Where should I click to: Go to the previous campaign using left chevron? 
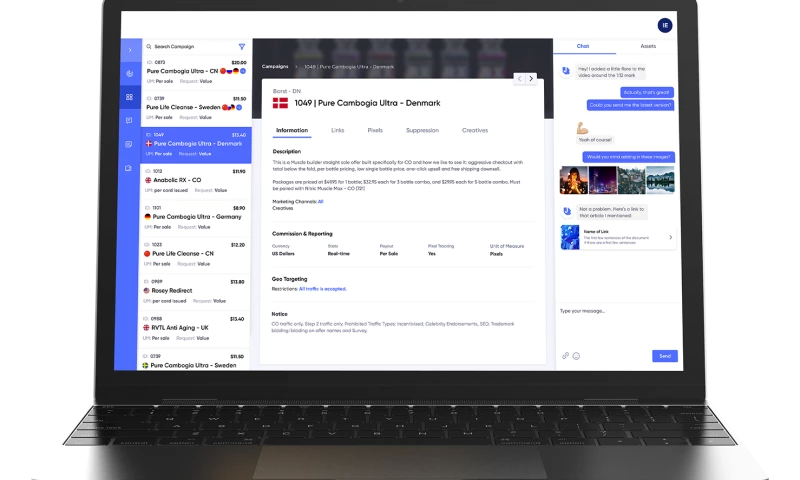(519, 78)
